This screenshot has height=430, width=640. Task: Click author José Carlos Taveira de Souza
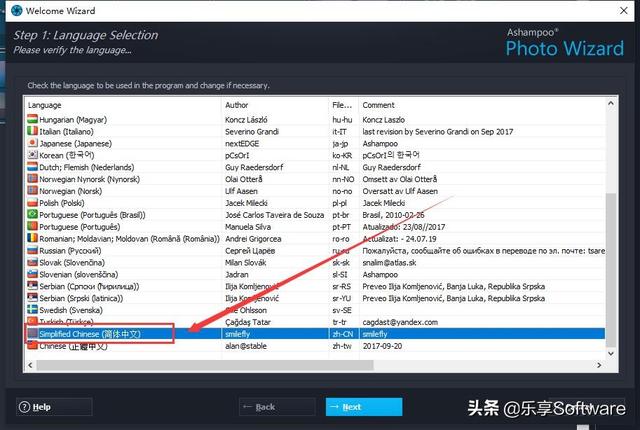tap(275, 215)
